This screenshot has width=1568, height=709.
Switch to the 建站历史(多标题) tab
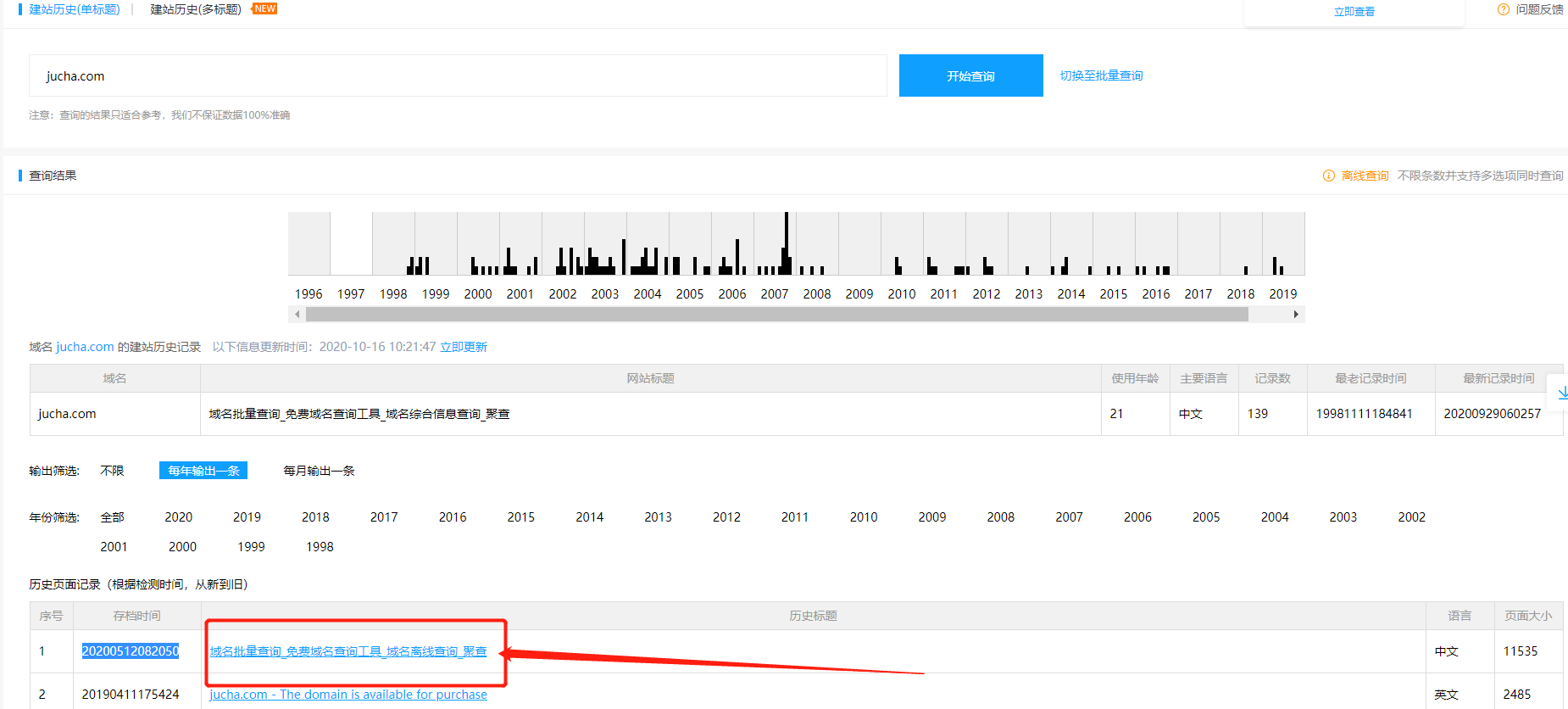(x=196, y=9)
